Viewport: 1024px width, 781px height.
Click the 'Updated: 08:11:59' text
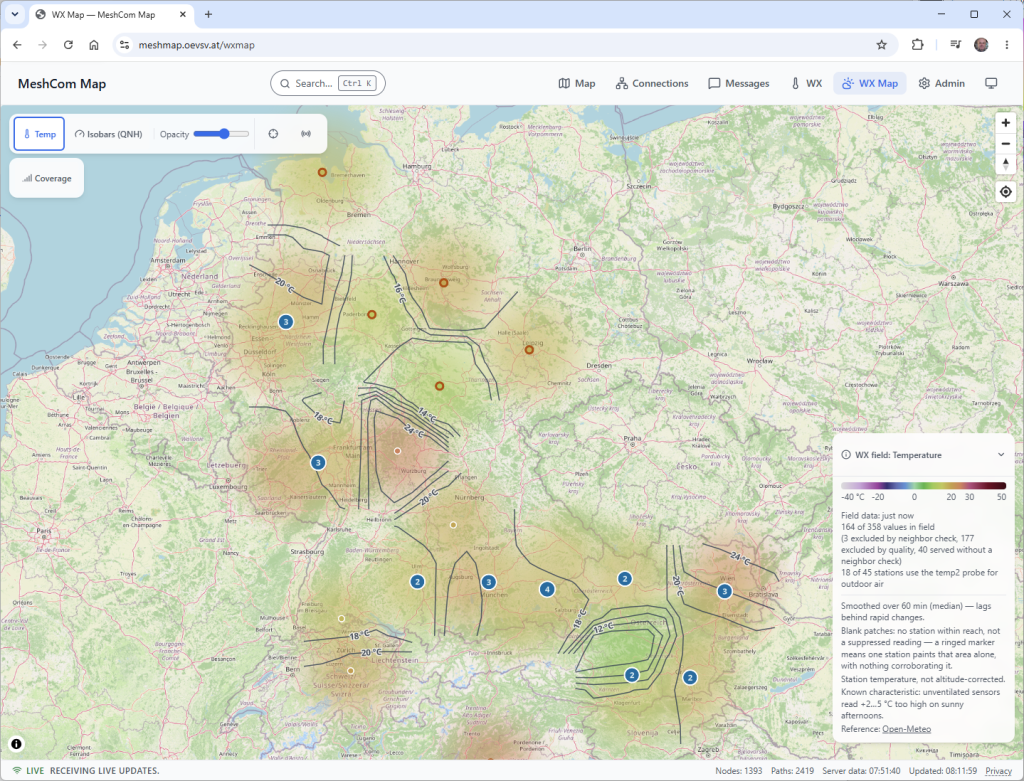(x=942, y=771)
